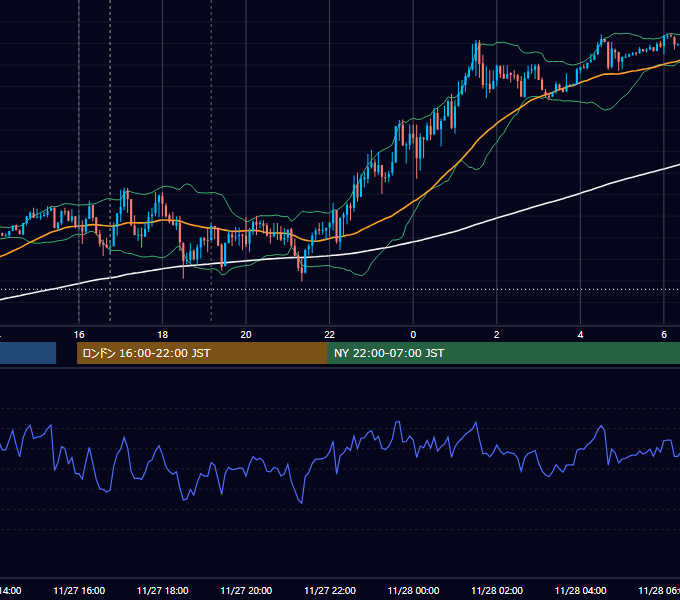Click the hour label 20 on the price chart axis

point(246,335)
